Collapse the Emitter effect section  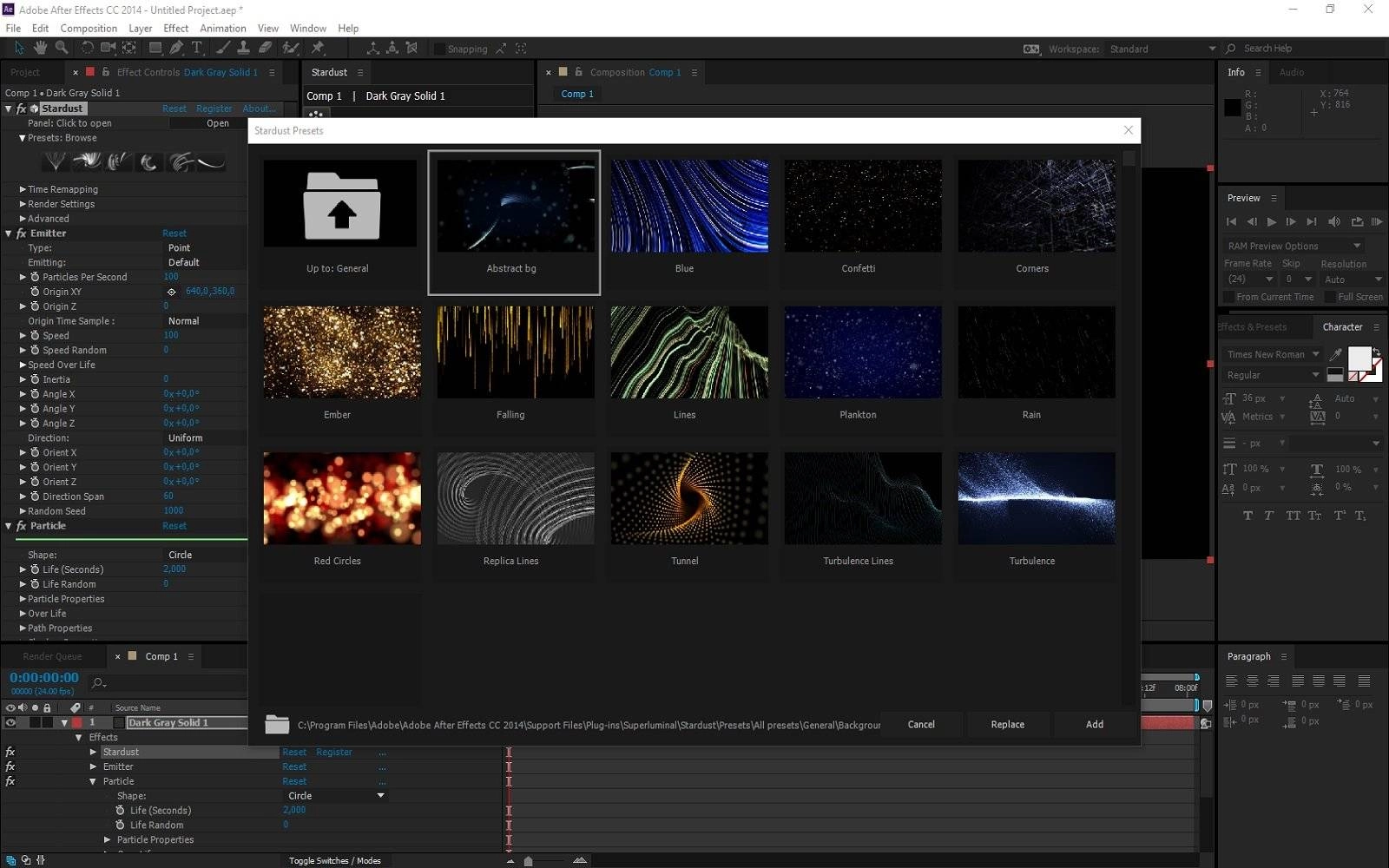click(9, 233)
